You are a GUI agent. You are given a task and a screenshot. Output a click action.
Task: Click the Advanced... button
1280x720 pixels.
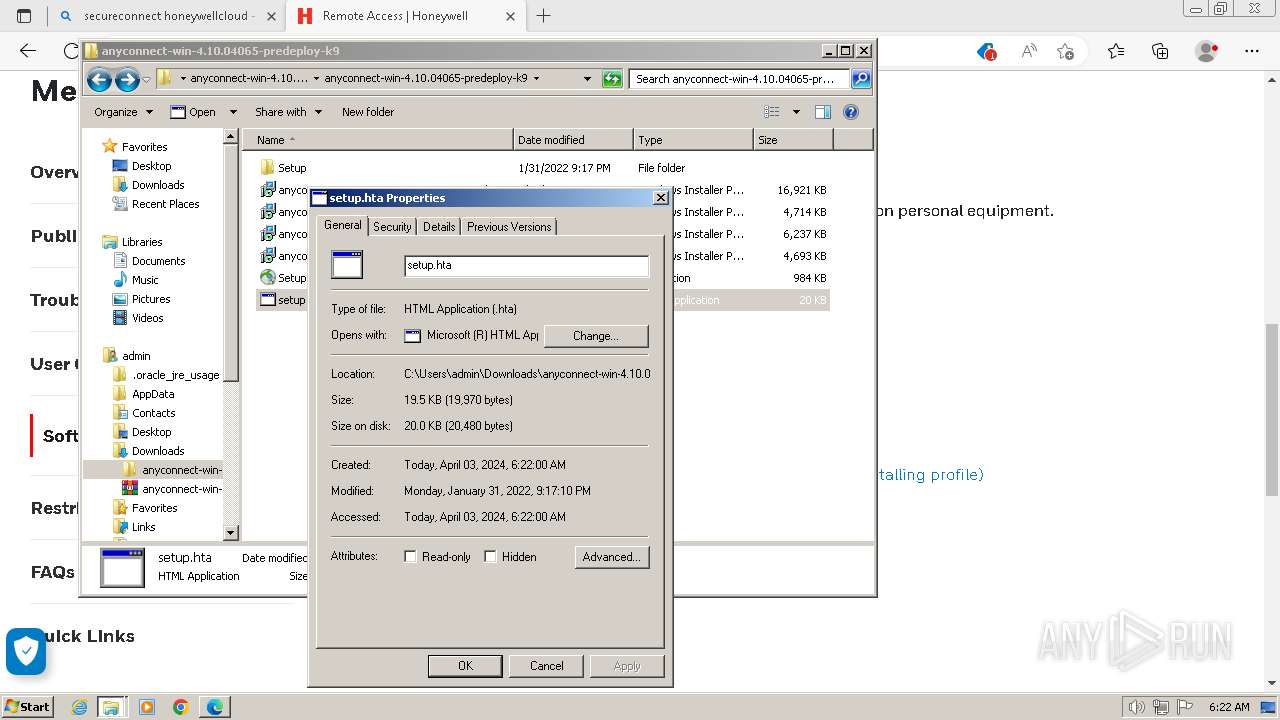point(612,557)
